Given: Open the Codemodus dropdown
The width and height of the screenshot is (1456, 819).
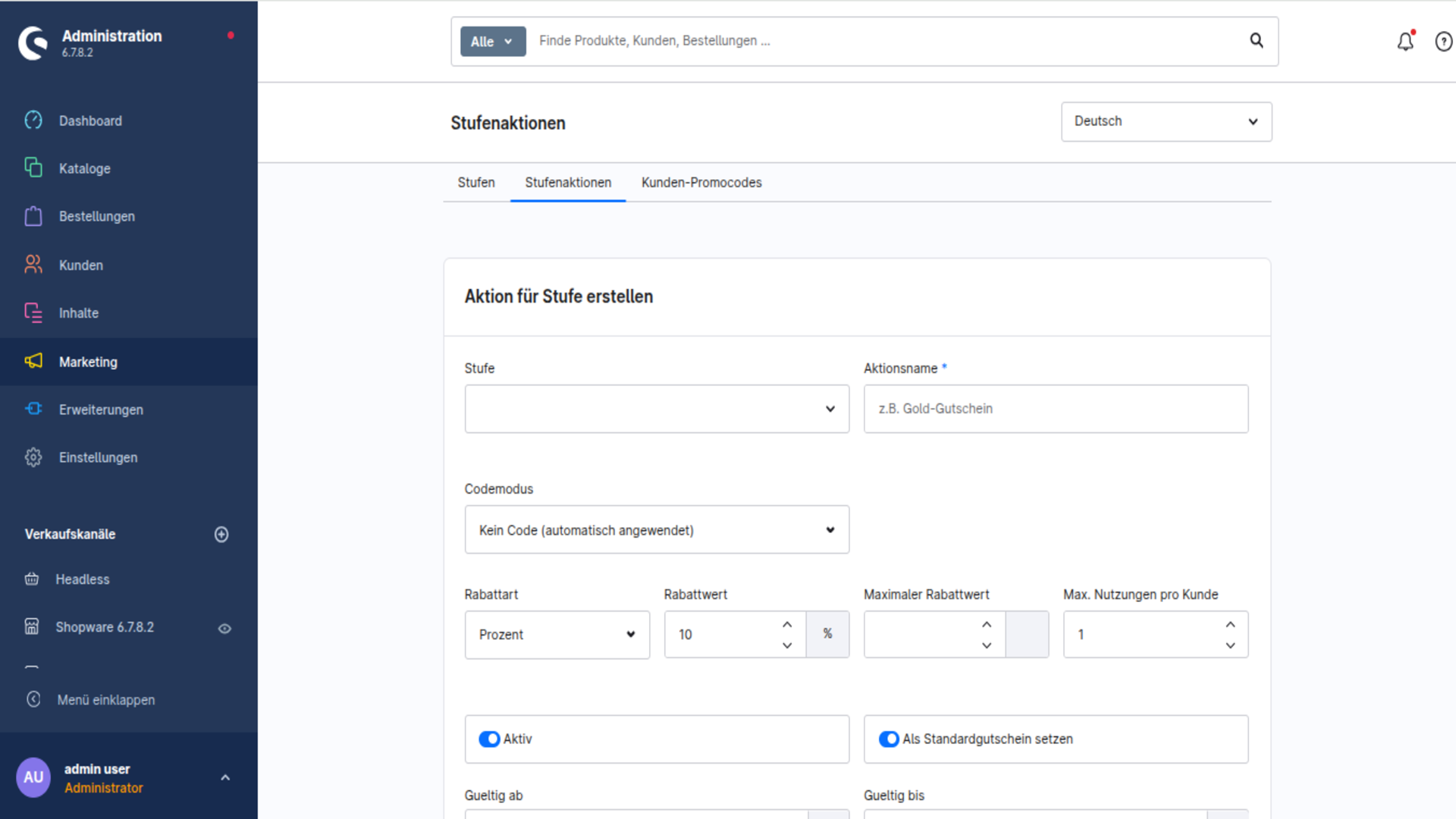Looking at the screenshot, I should pyautogui.click(x=657, y=529).
